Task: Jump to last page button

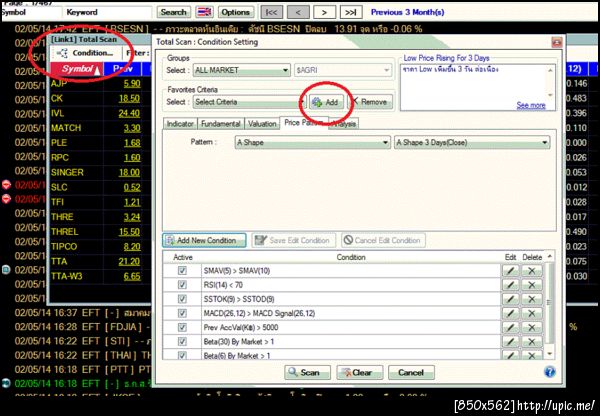Action: pyautogui.click(x=351, y=12)
